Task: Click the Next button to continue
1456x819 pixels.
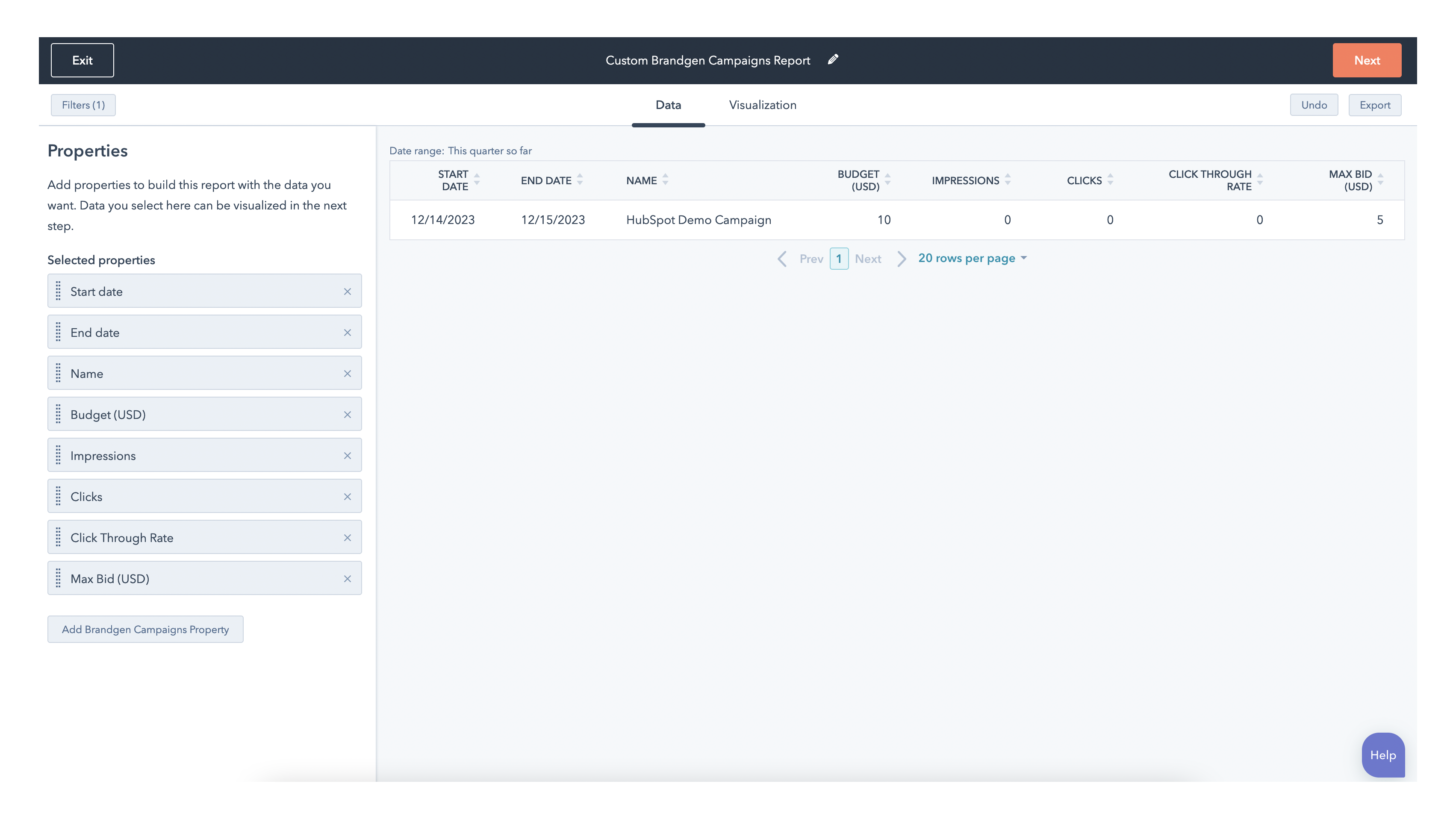Action: (1367, 60)
